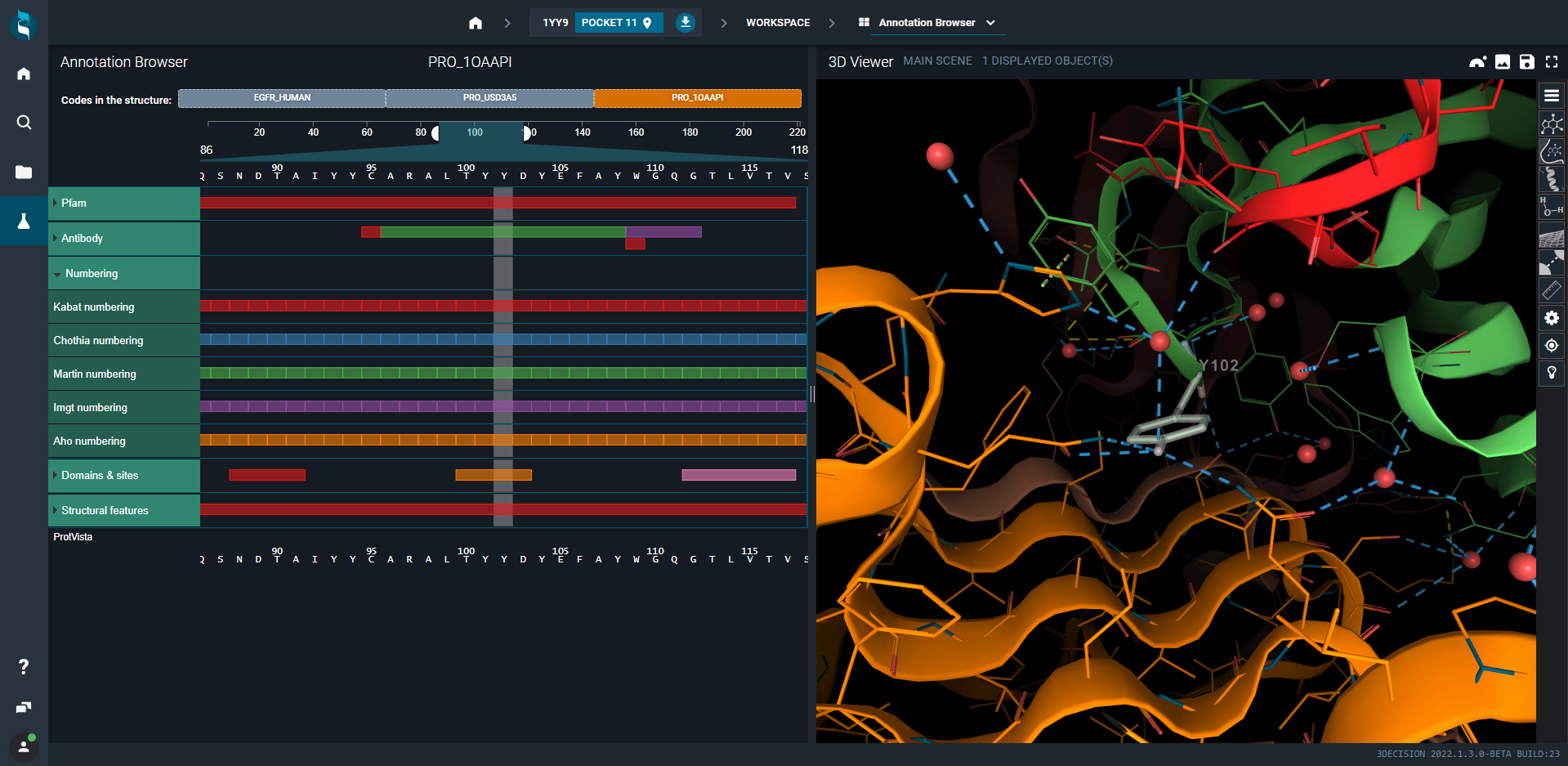Take a snapshot image of the 3D scene

pyautogui.click(x=1502, y=62)
